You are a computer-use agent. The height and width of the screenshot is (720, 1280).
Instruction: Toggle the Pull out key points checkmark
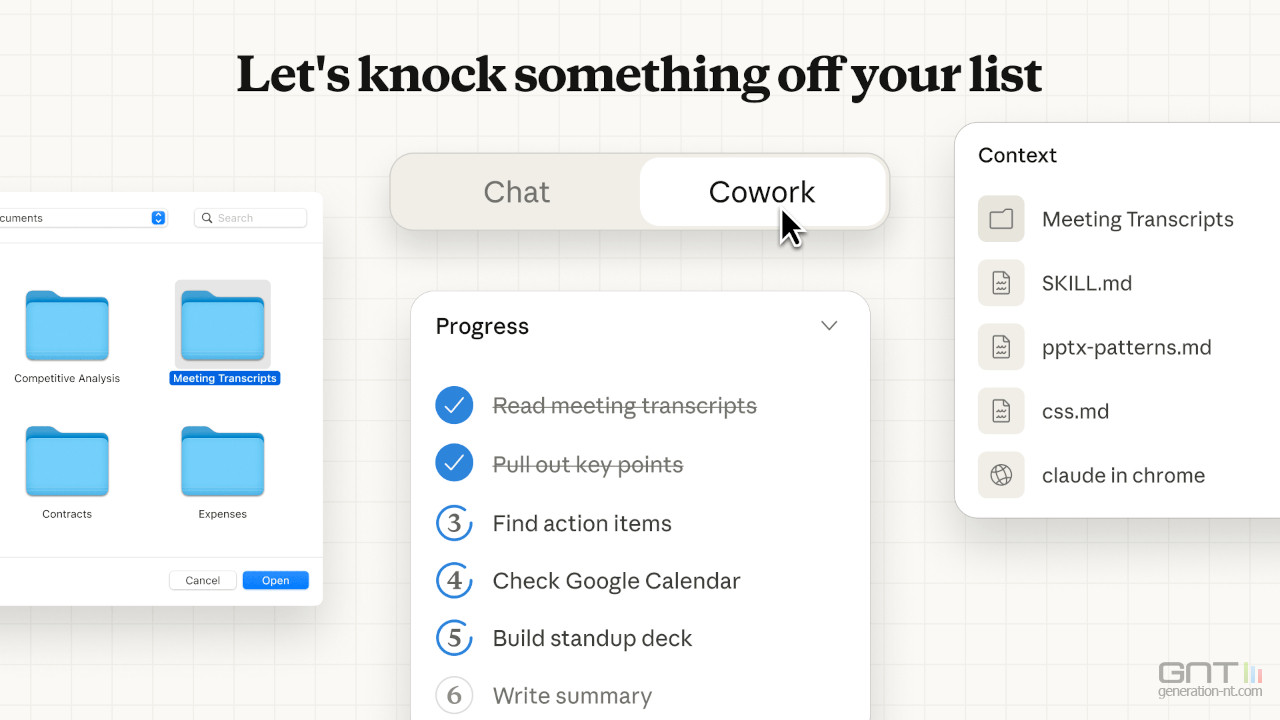(455, 463)
